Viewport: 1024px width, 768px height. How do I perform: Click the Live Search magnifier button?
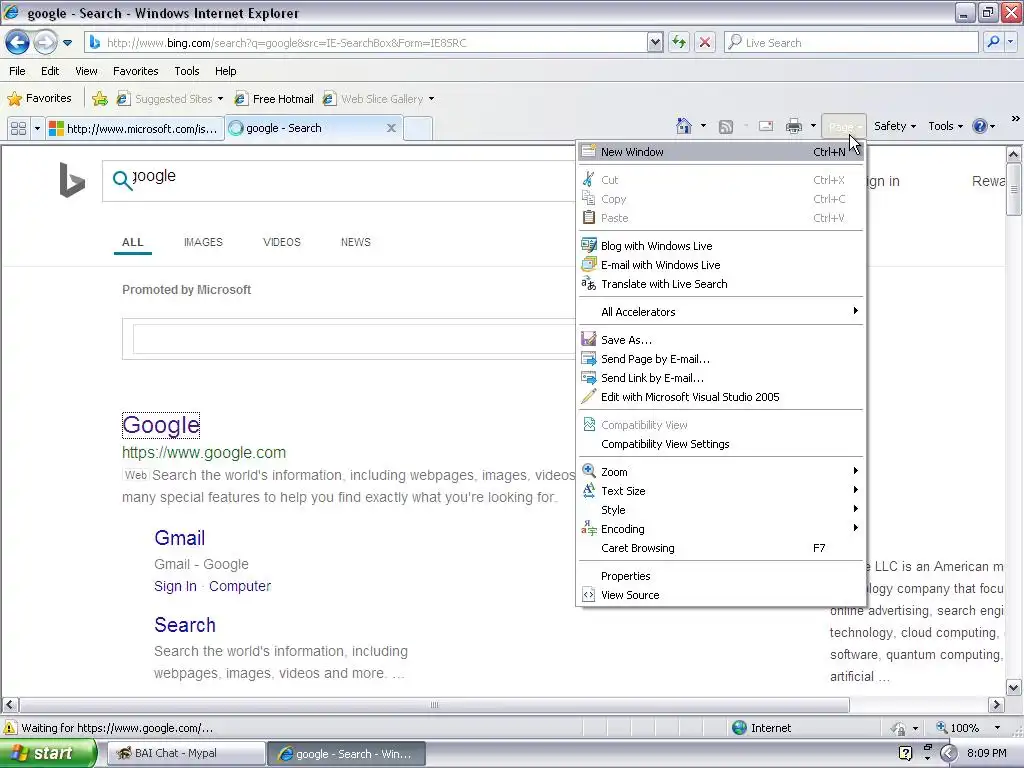click(x=993, y=42)
